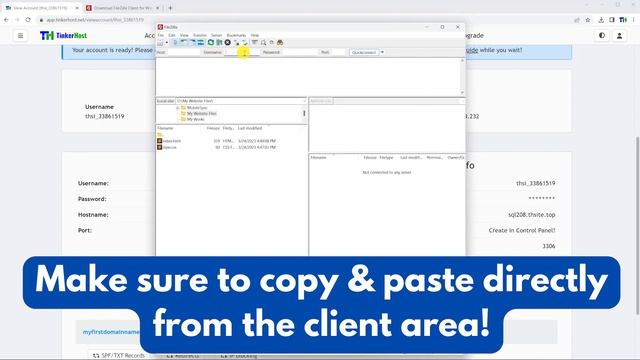Toggle the message log display in FileZilla
This screenshot has width=640, height=360.
pos(176,42)
